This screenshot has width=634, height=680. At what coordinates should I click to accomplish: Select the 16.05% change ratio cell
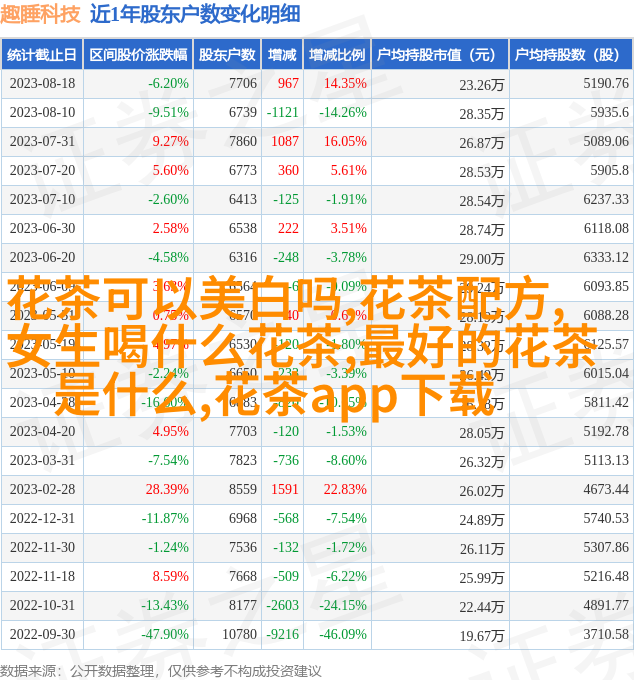click(x=345, y=142)
